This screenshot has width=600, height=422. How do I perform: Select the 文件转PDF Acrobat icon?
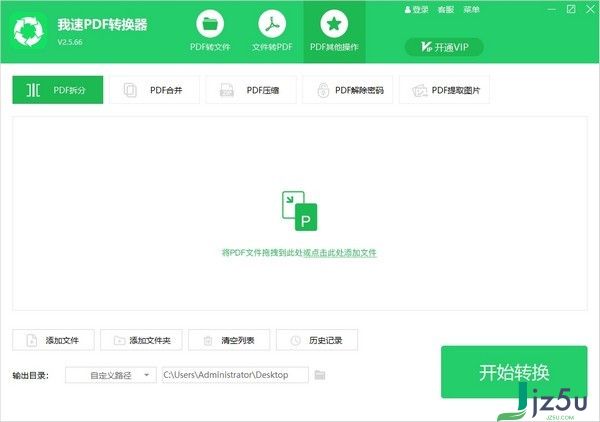(272, 24)
